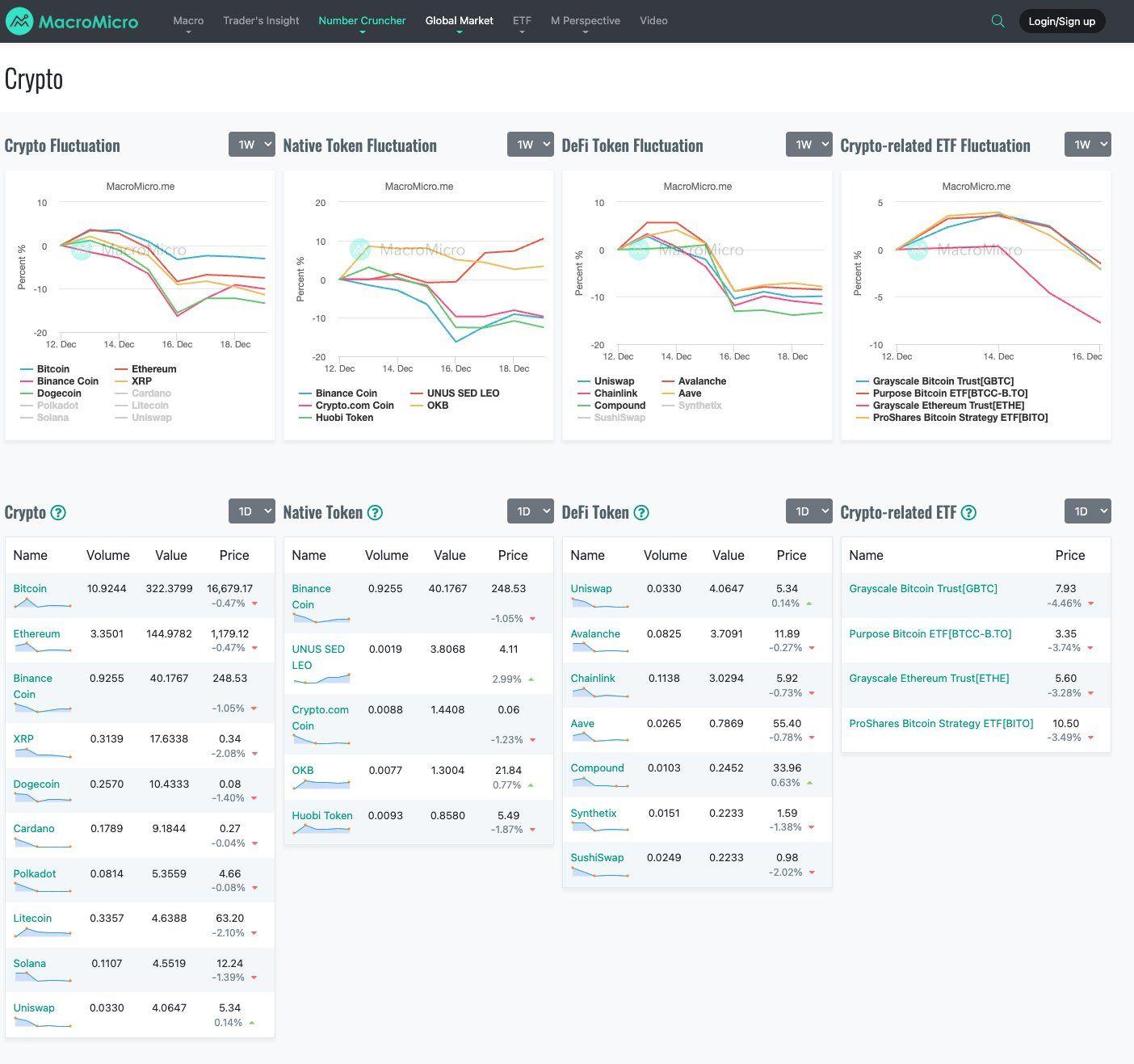Click the green up arrow beside UNUS SED LEO change
Image resolution: width=1134 pixels, height=1064 pixels.
pos(531,679)
